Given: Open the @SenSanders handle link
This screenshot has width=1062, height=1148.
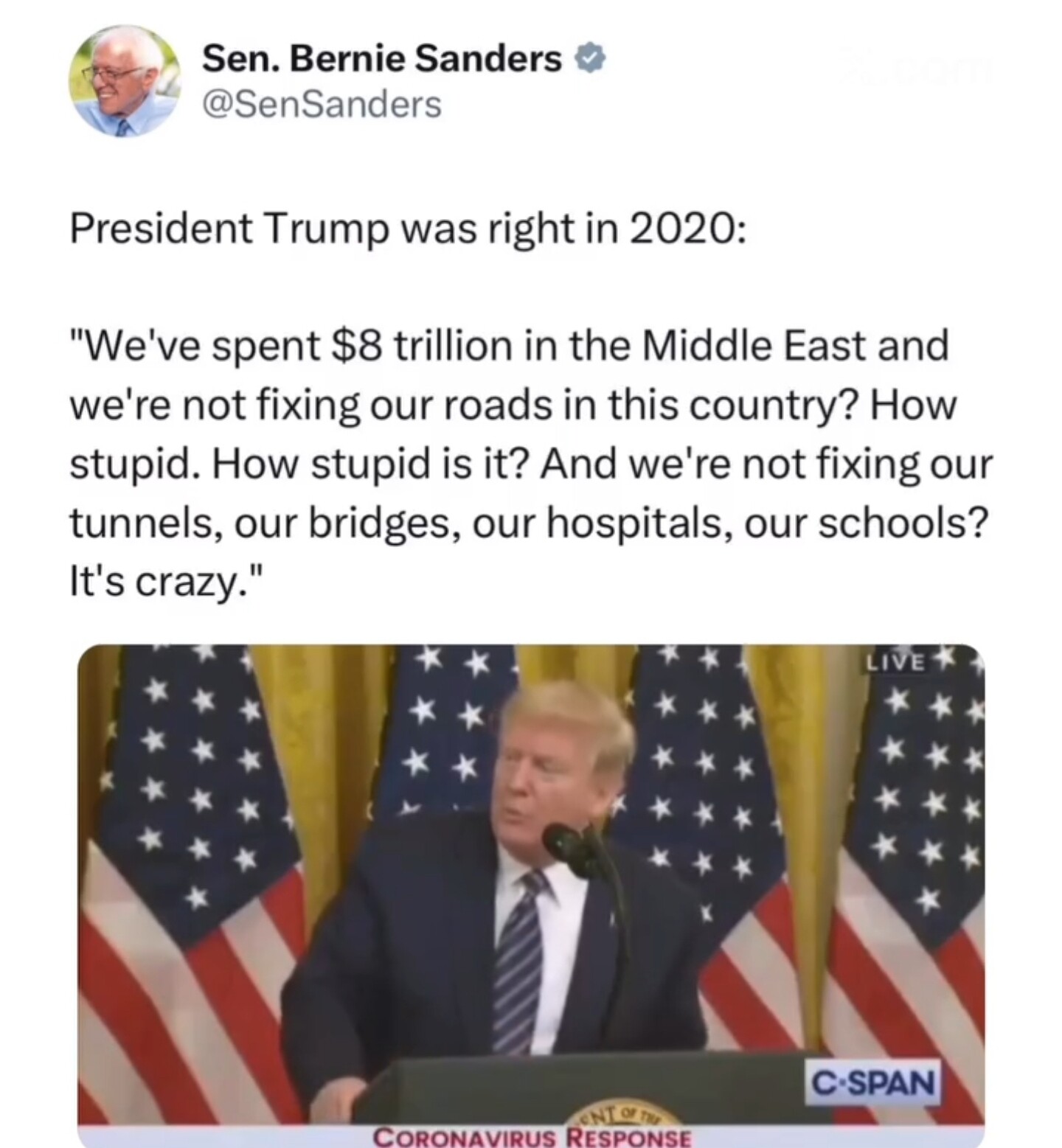Looking at the screenshot, I should coord(322,104).
